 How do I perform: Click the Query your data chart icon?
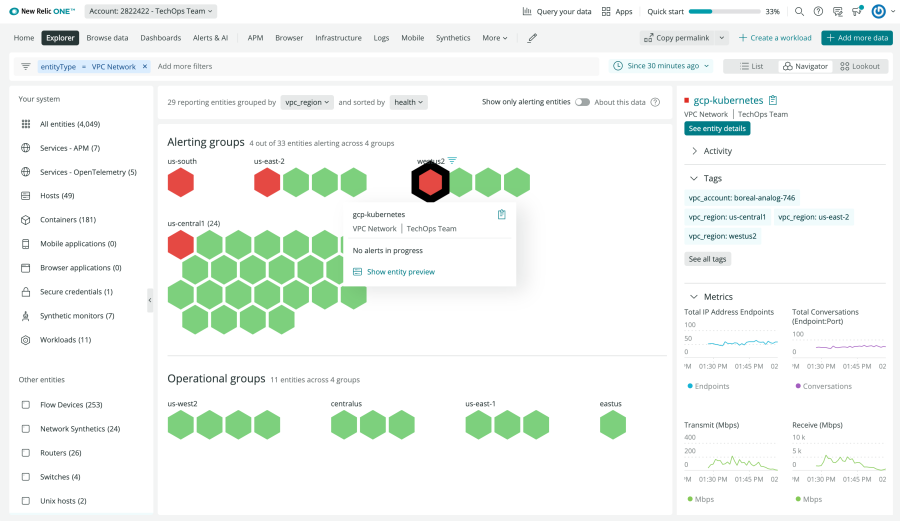tap(527, 11)
